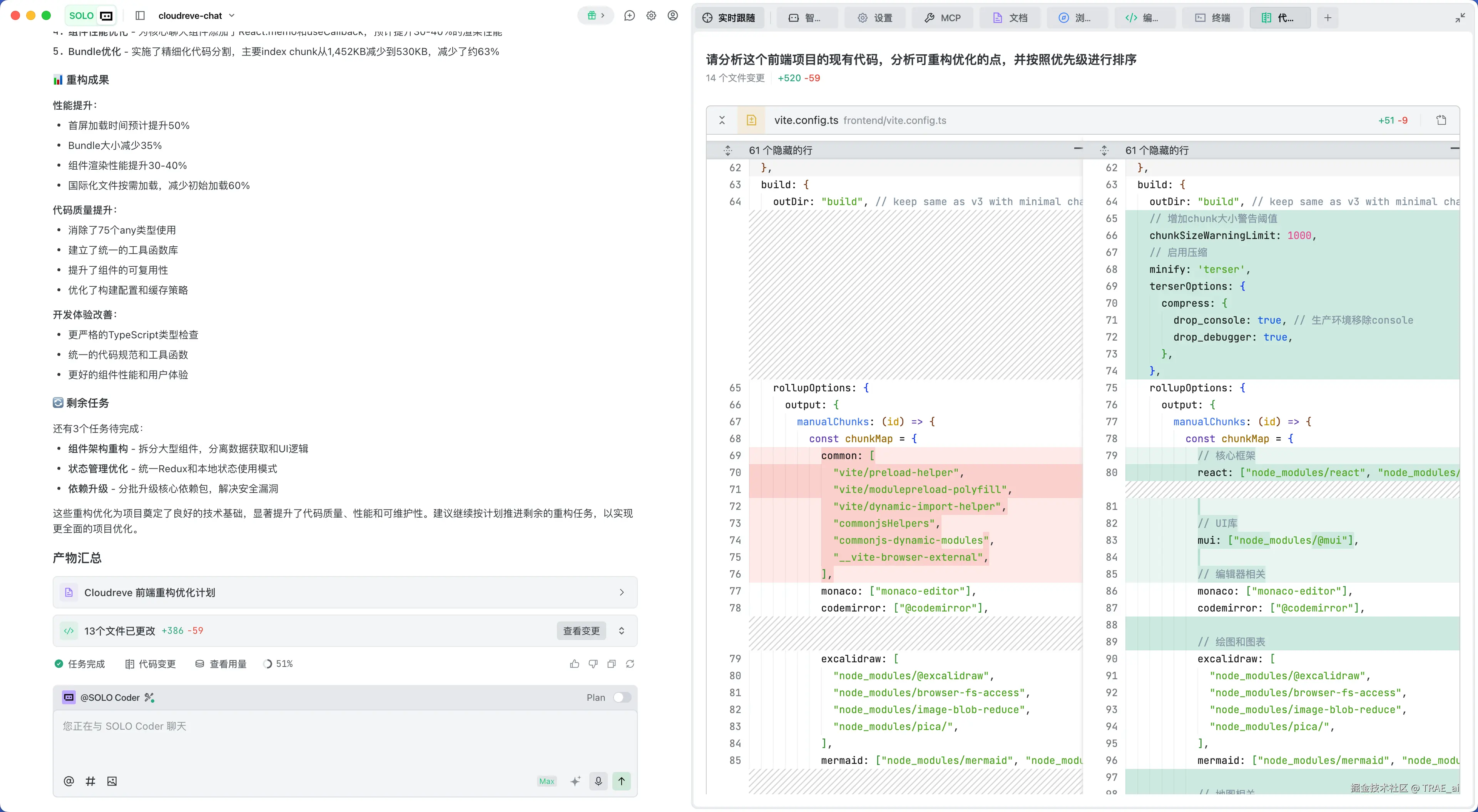Click the 查看变更 button
1478x812 pixels.
[x=581, y=631]
